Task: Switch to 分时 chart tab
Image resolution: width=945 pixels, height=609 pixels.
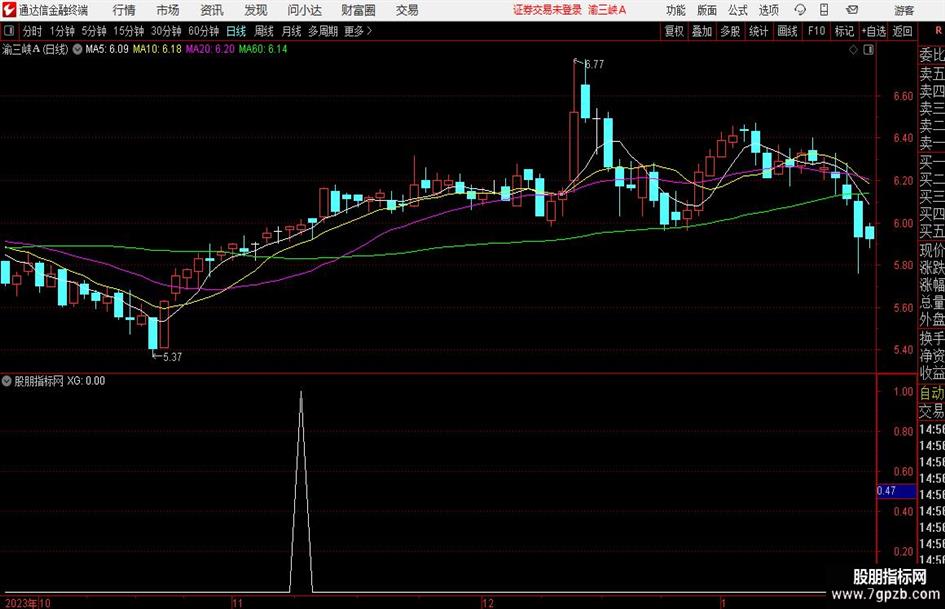Action: click(33, 31)
